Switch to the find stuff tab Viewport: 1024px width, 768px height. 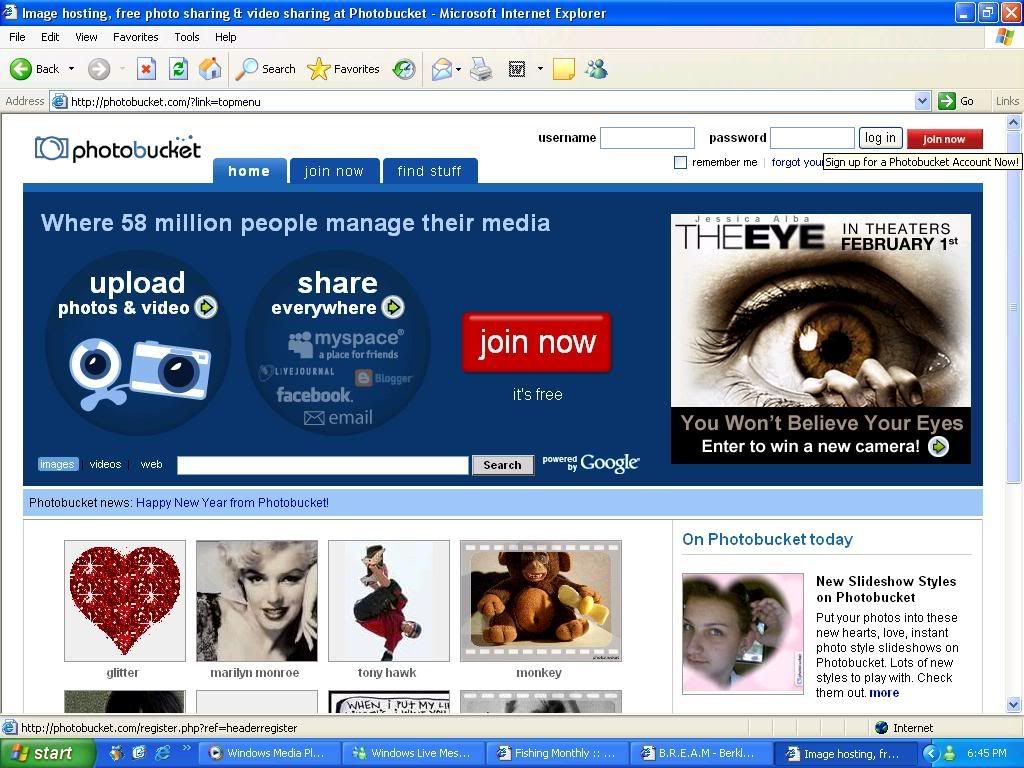click(x=430, y=171)
